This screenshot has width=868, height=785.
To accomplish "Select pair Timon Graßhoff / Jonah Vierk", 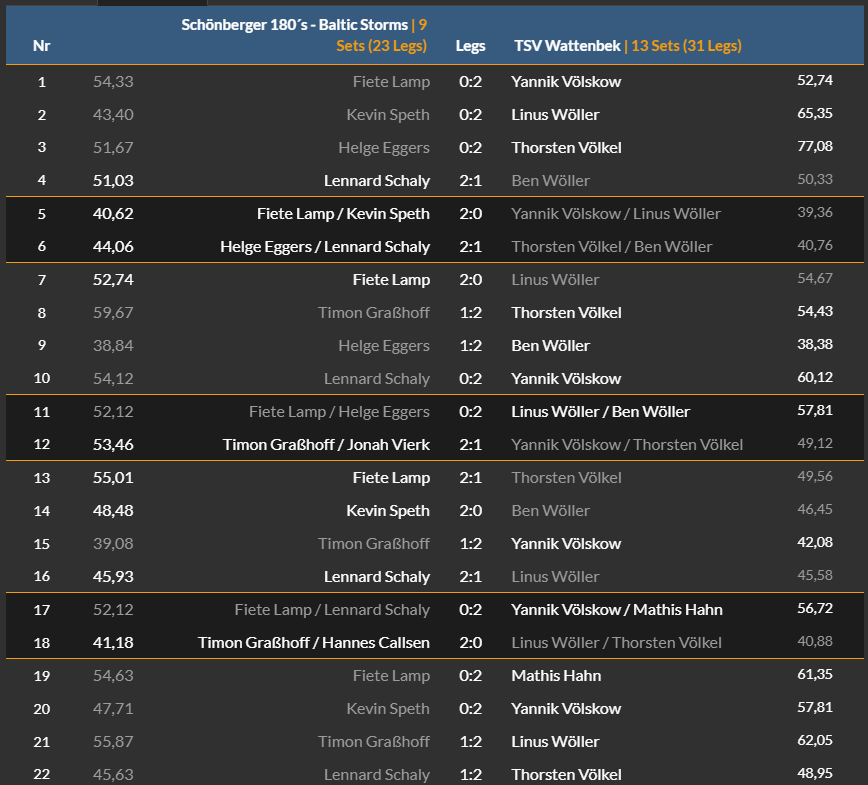I will 326,445.
